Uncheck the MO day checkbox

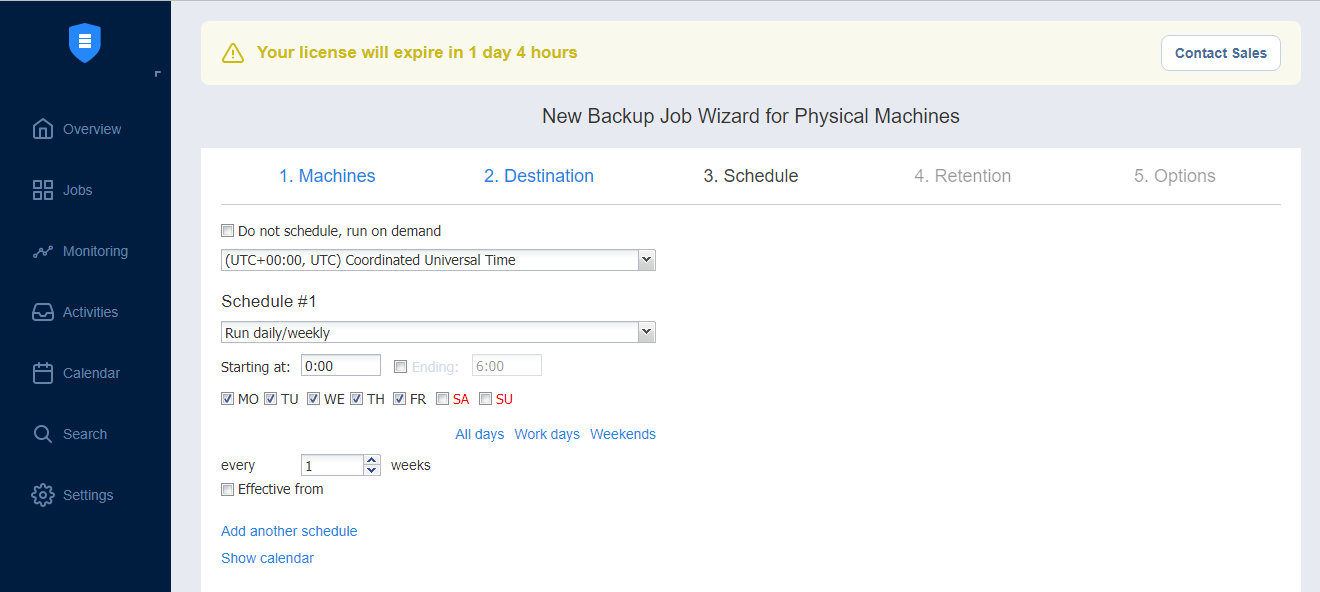tap(228, 399)
